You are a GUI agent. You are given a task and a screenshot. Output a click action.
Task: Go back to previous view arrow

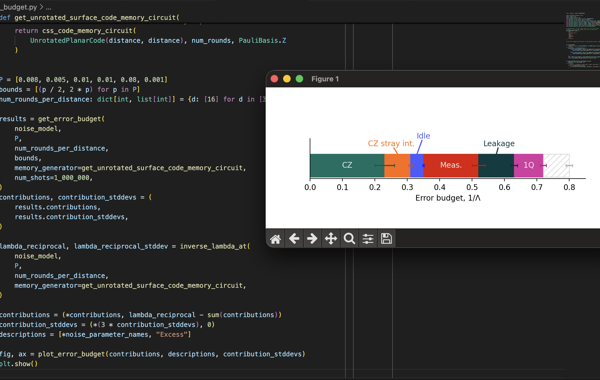click(x=294, y=239)
